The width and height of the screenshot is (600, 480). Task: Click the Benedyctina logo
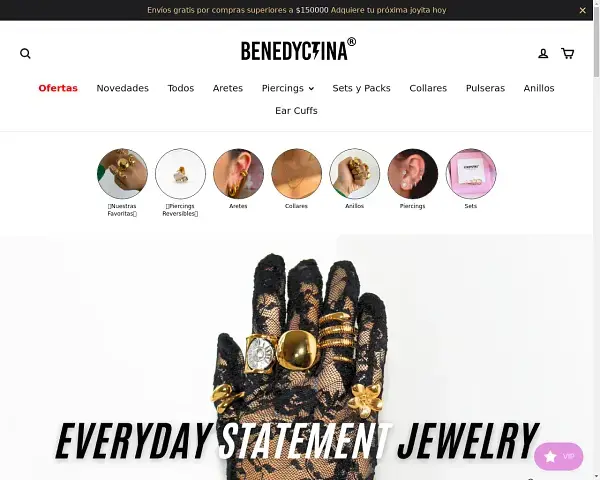(298, 49)
